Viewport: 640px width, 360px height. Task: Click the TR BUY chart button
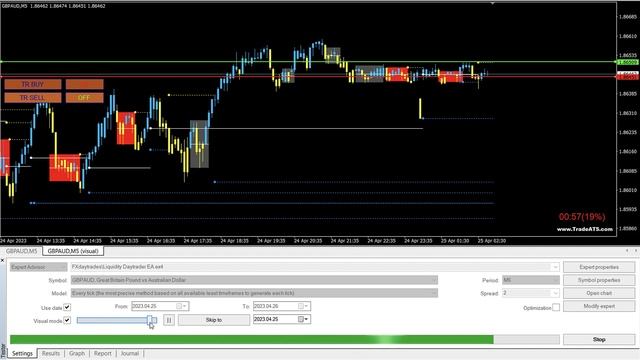click(x=33, y=84)
